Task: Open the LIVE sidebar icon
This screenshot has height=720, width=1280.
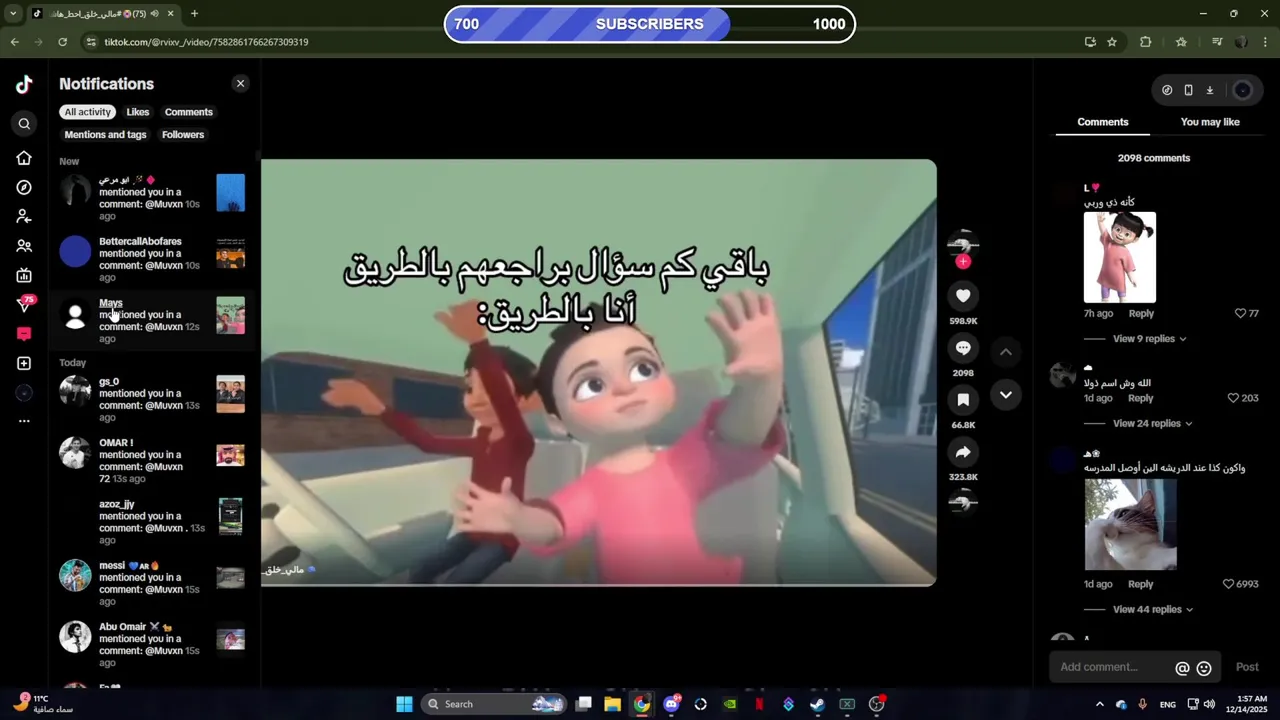Action: (x=24, y=275)
